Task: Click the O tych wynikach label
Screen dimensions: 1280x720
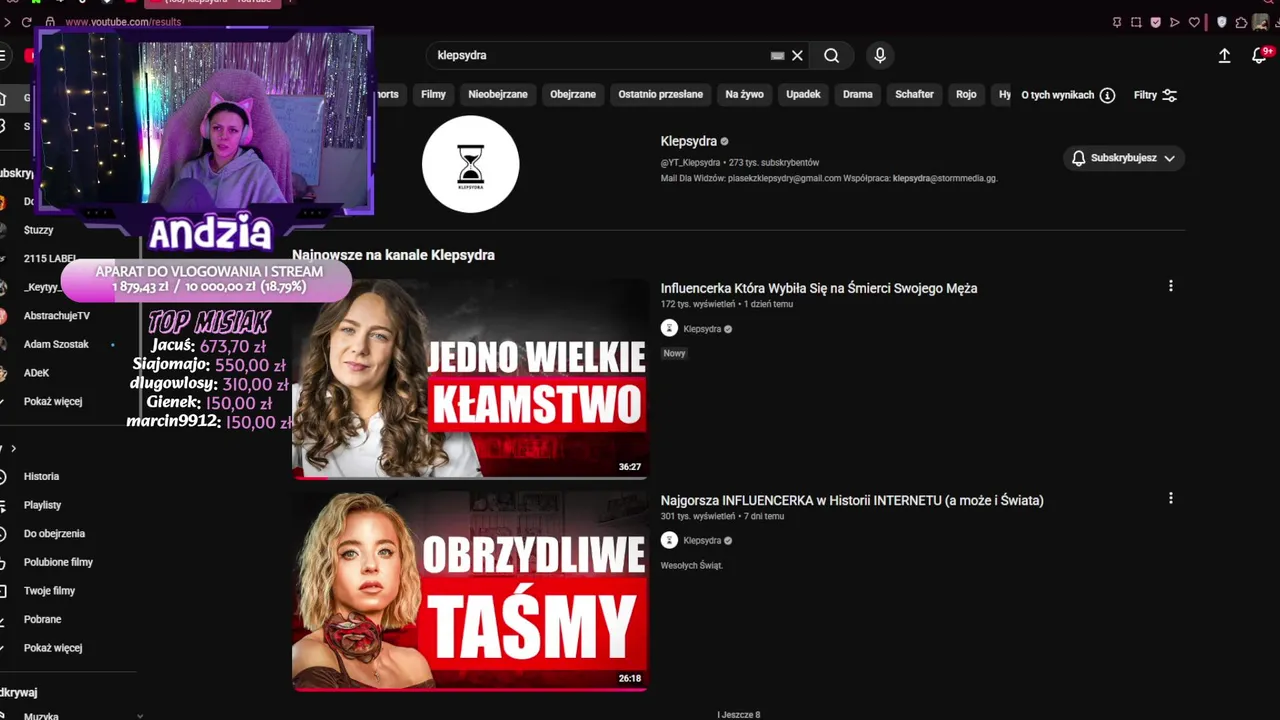Action: [x=1057, y=95]
